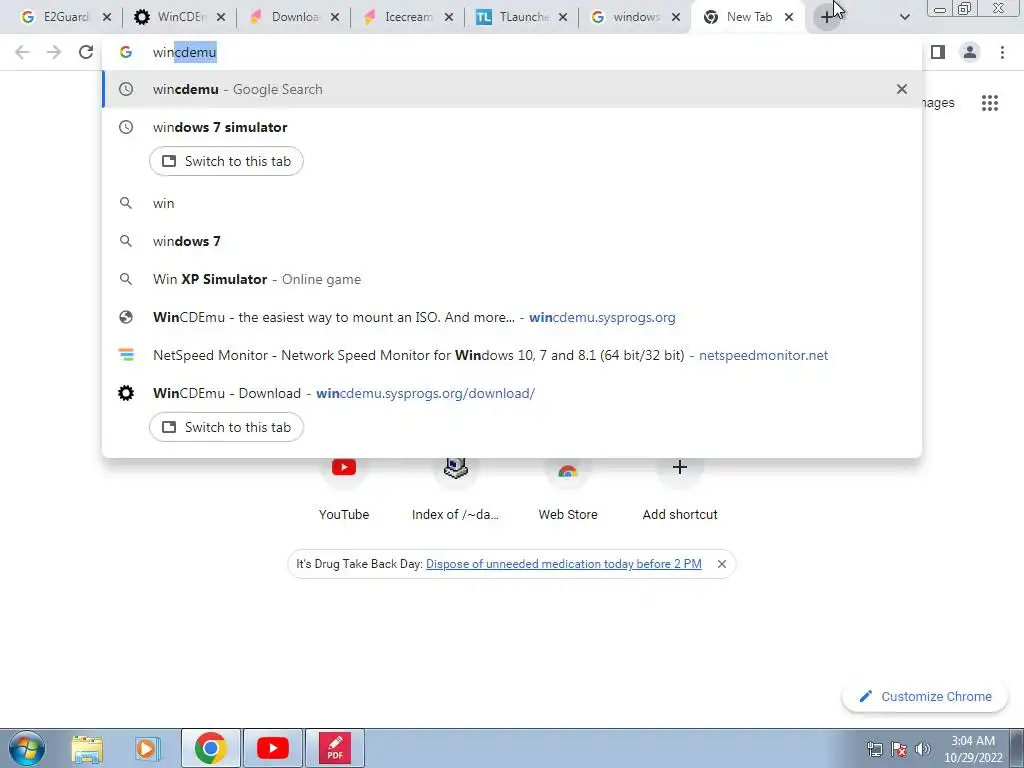1024x768 pixels.
Task: Open the Icecream tab
Action: pos(400,17)
